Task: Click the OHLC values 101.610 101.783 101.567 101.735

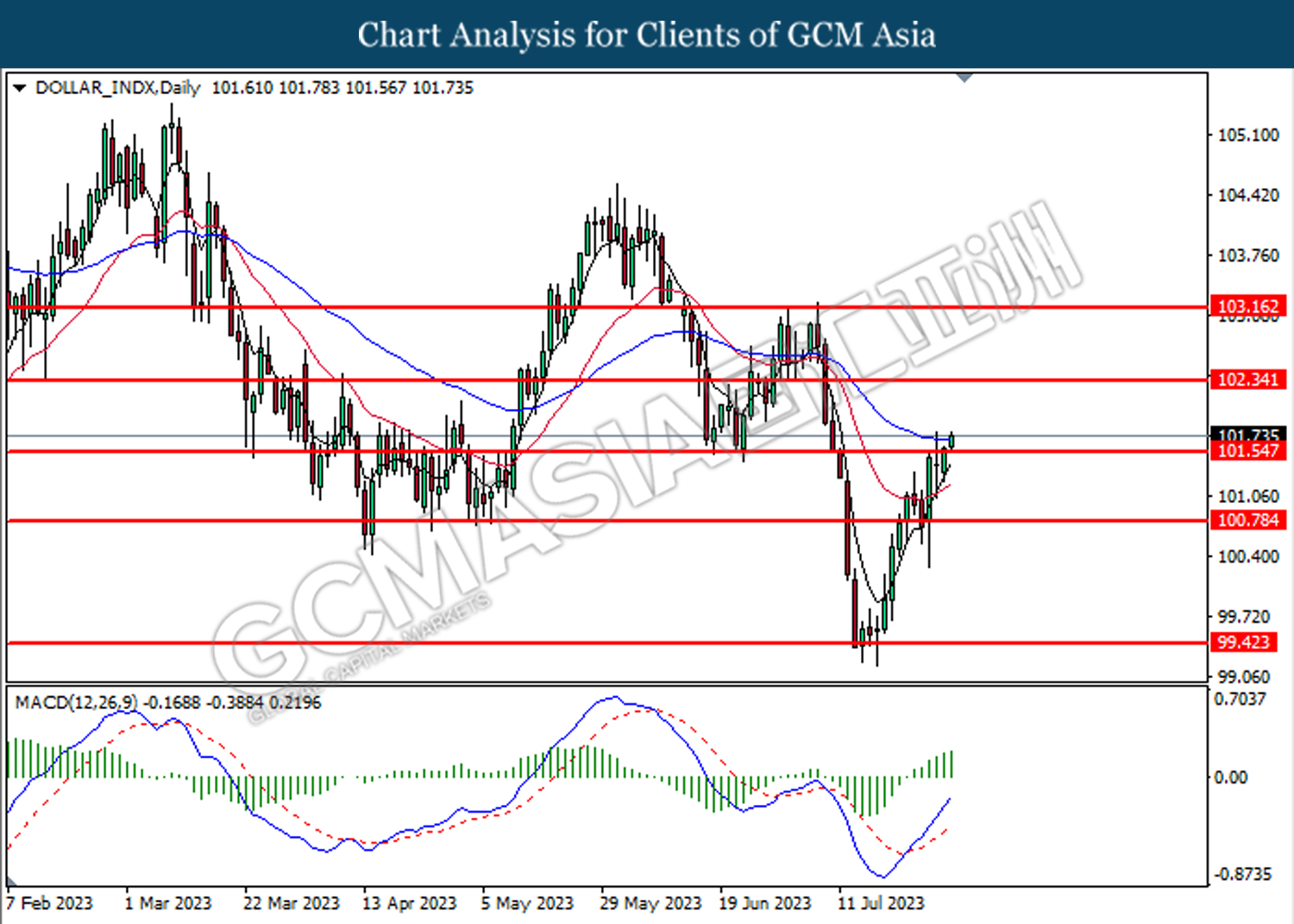Action: coord(342,88)
